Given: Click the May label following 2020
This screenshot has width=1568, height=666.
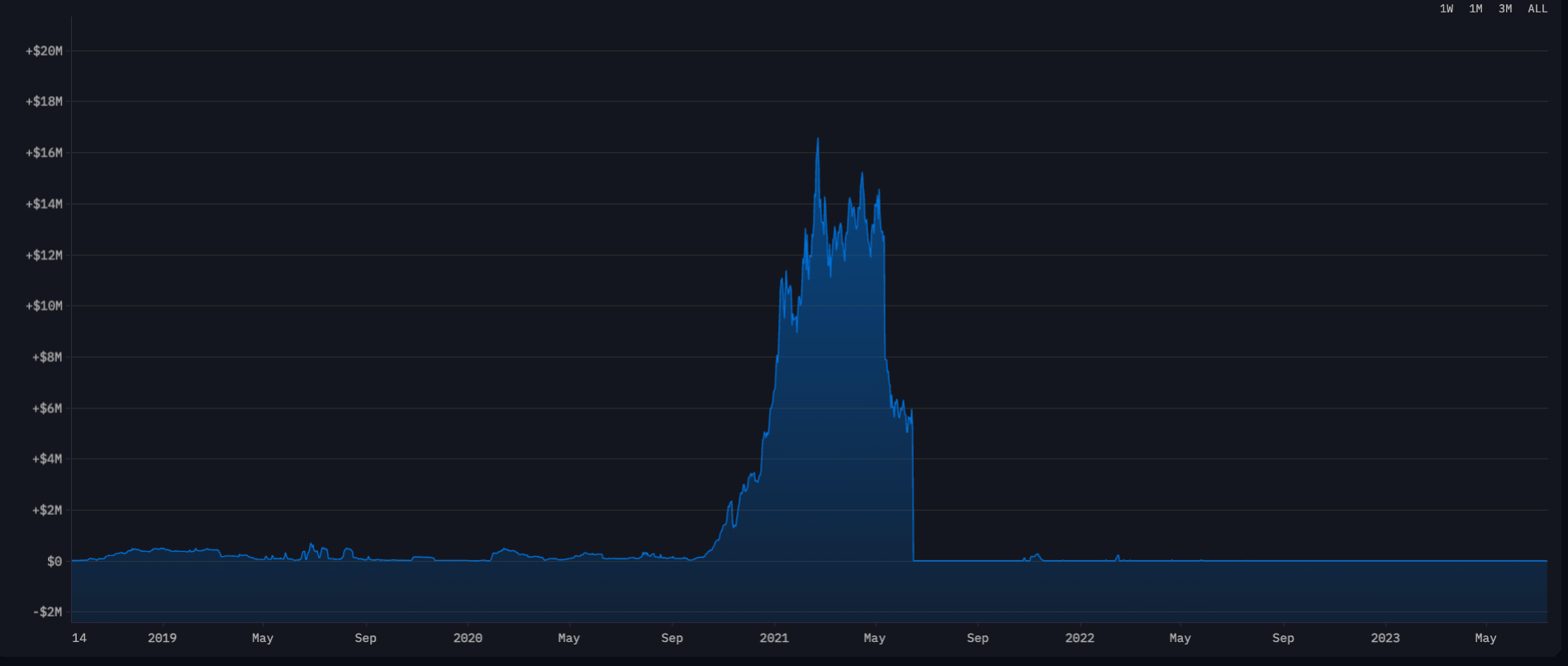Looking at the screenshot, I should (569, 638).
